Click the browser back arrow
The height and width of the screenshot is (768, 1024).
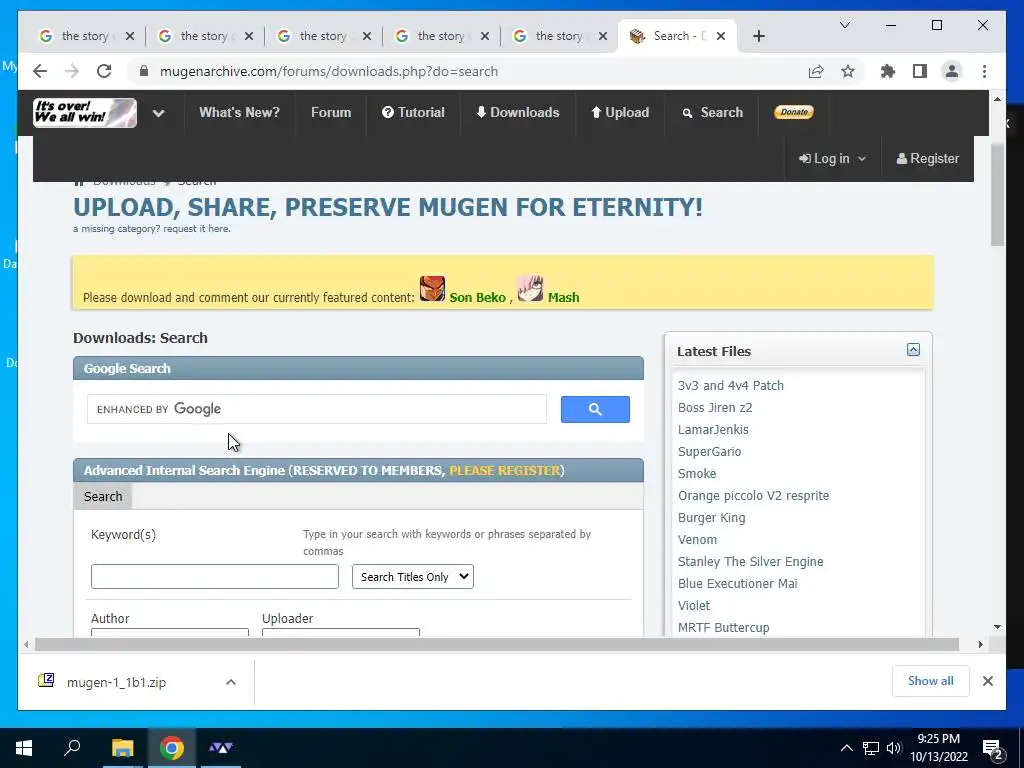(40, 71)
